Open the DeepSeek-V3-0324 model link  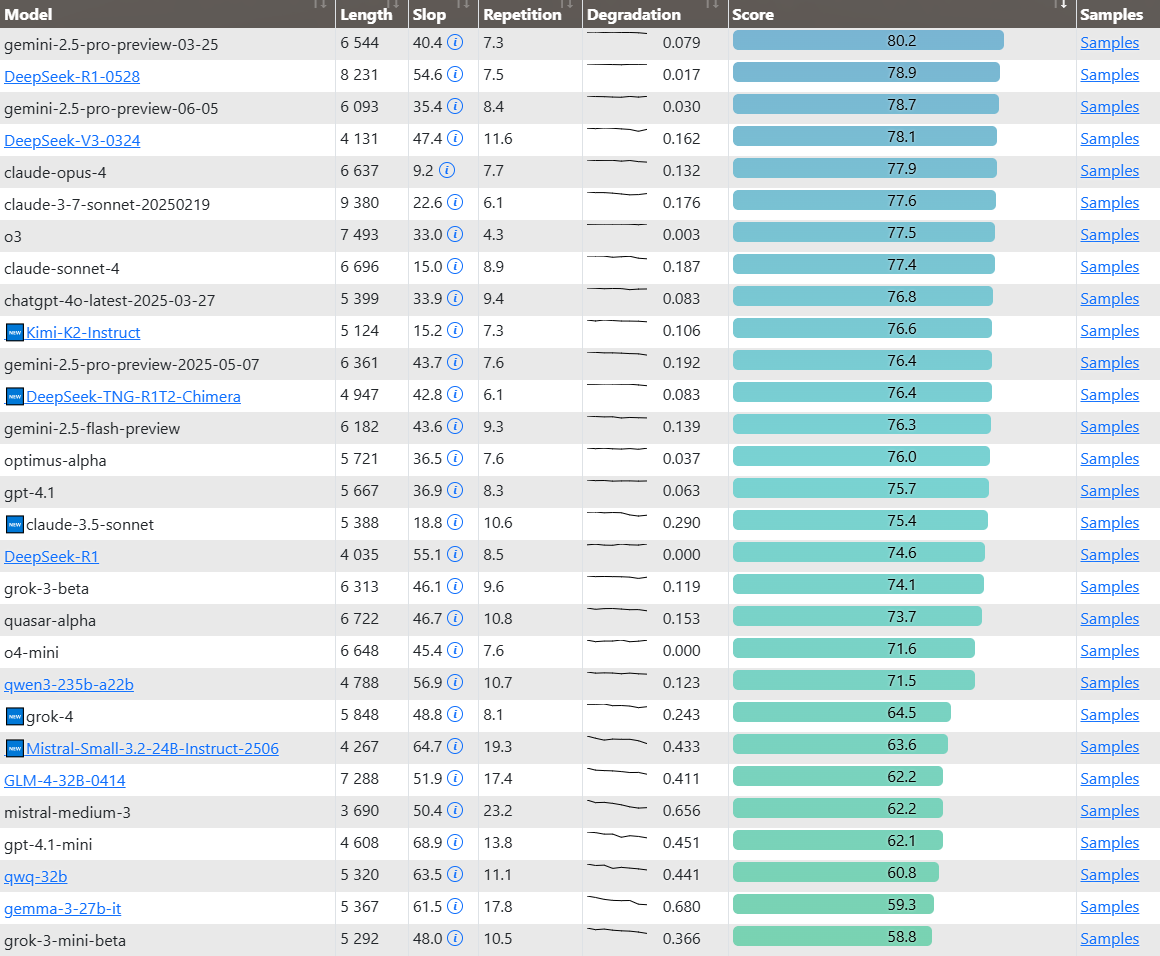click(x=72, y=141)
